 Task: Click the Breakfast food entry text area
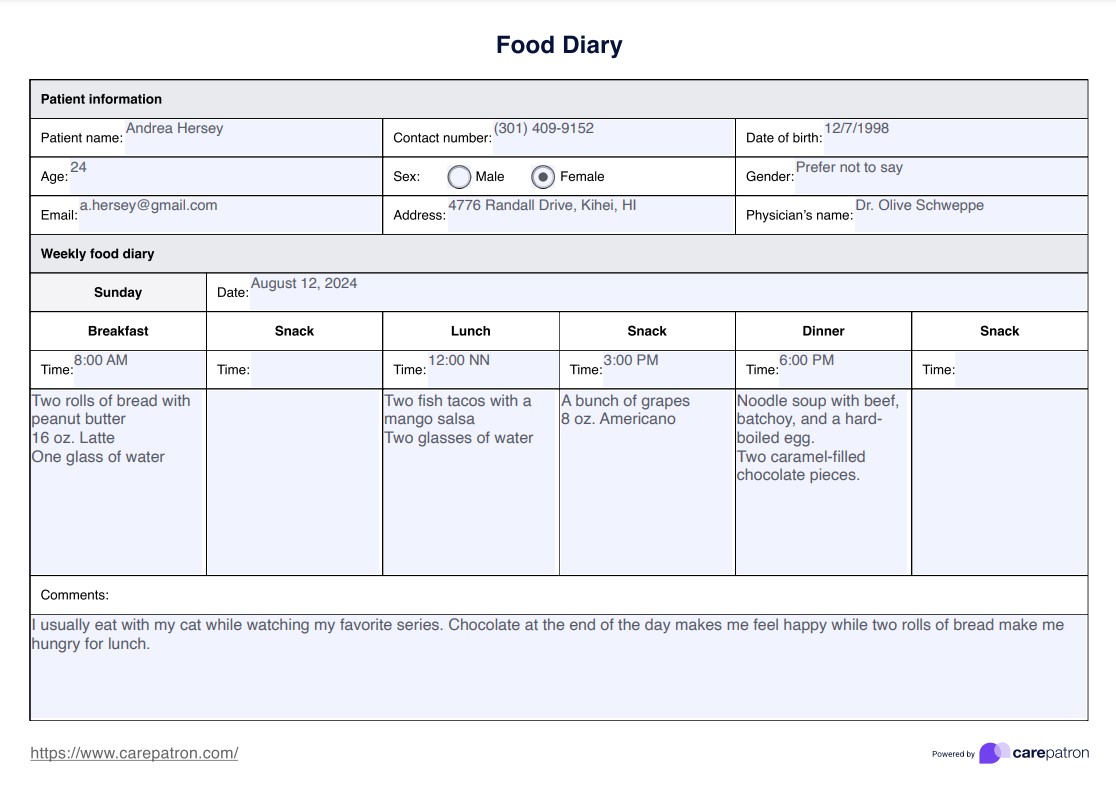tap(118, 482)
